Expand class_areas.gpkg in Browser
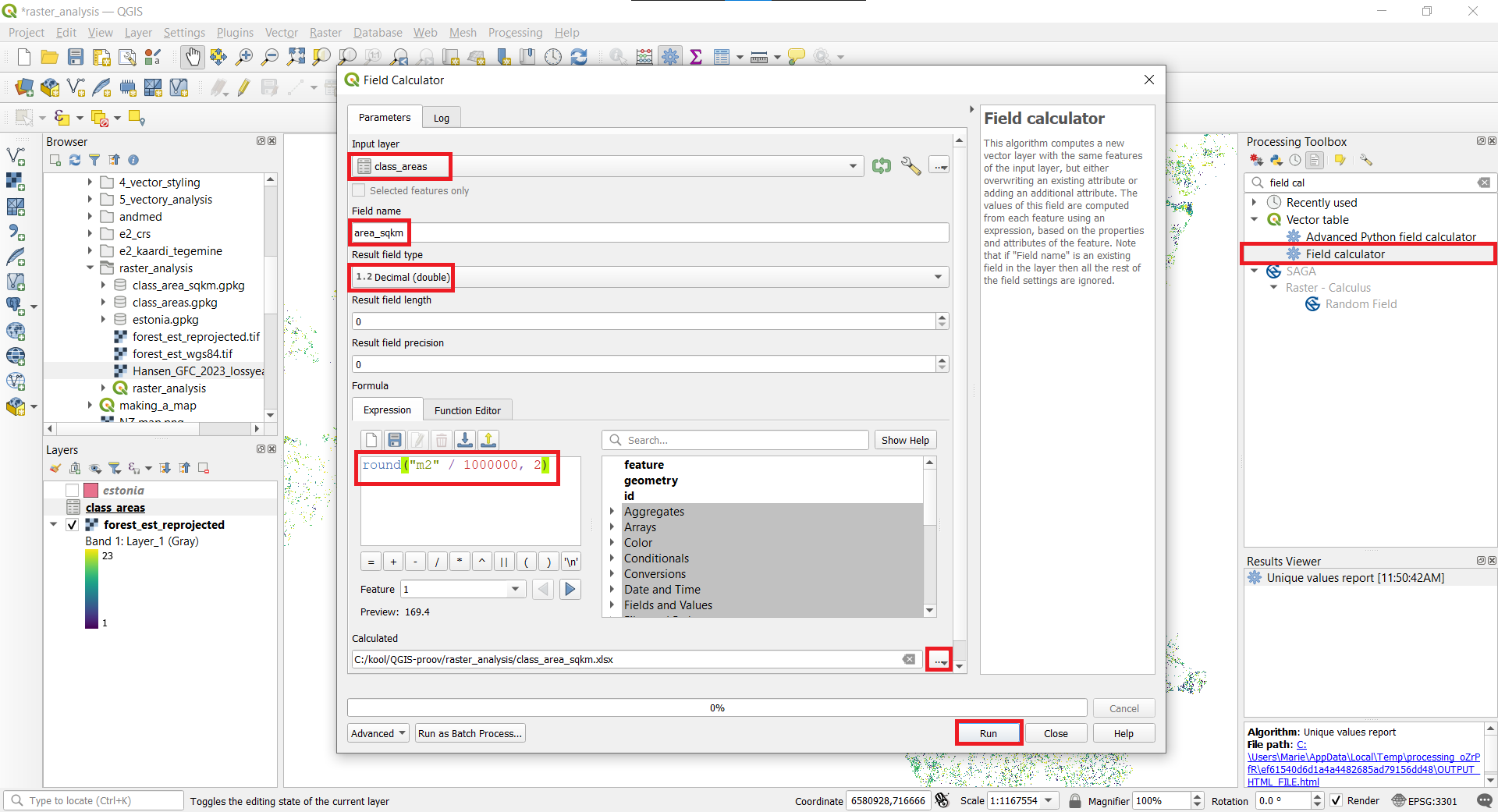Viewport: 1498px width, 812px height. tap(103, 303)
